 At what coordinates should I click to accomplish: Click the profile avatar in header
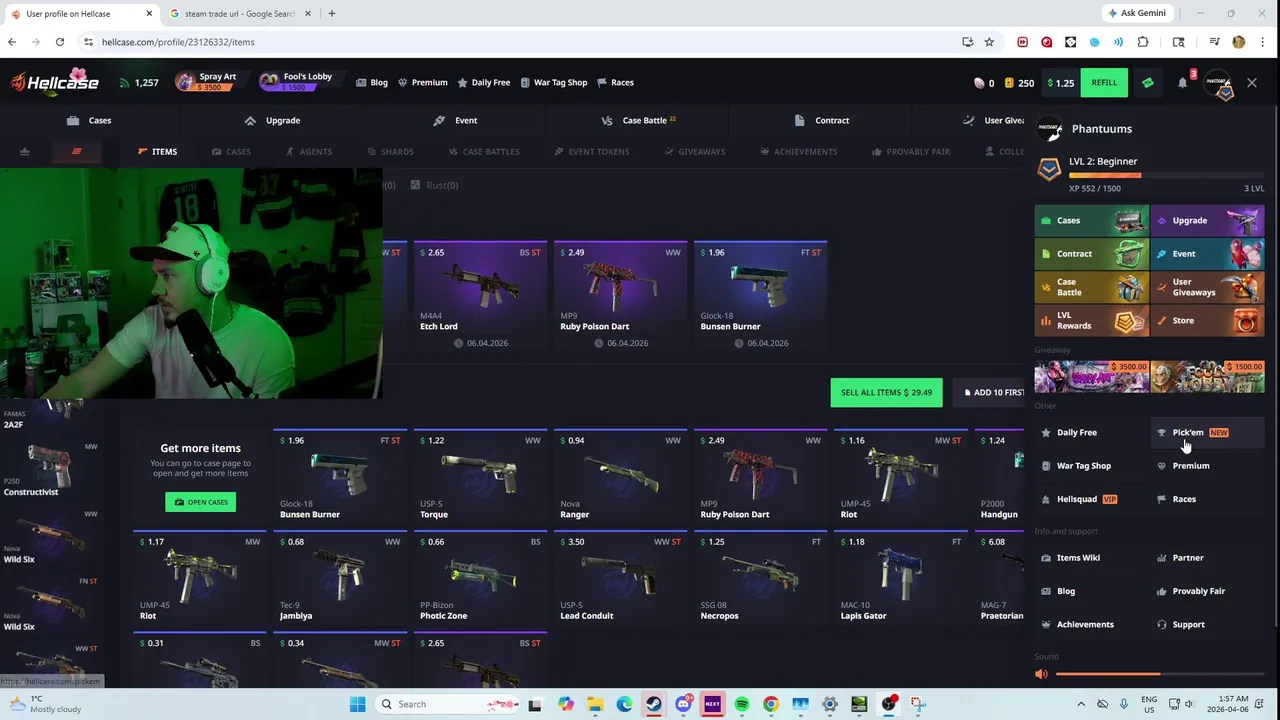click(1220, 83)
